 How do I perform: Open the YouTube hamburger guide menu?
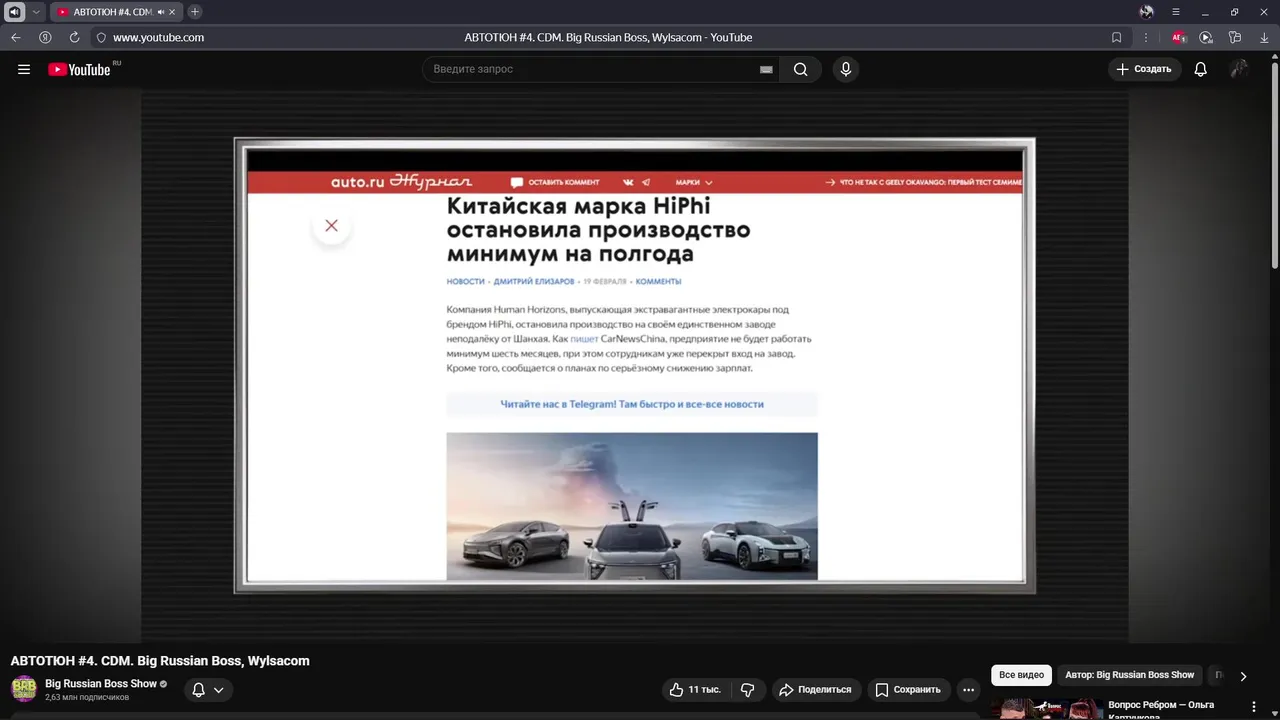tap(24, 69)
